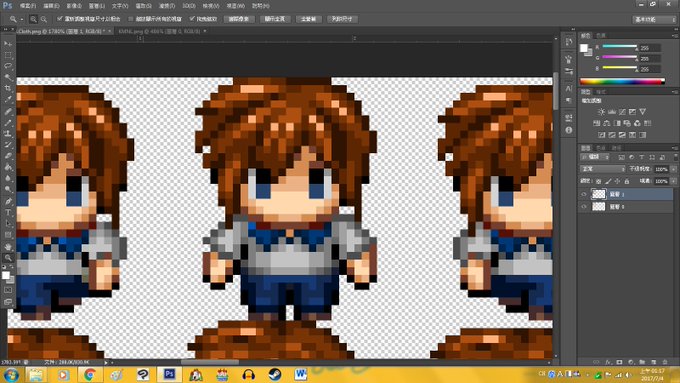Switch to the Swatches tab in Color panel
The width and height of the screenshot is (680, 383).
coord(601,36)
